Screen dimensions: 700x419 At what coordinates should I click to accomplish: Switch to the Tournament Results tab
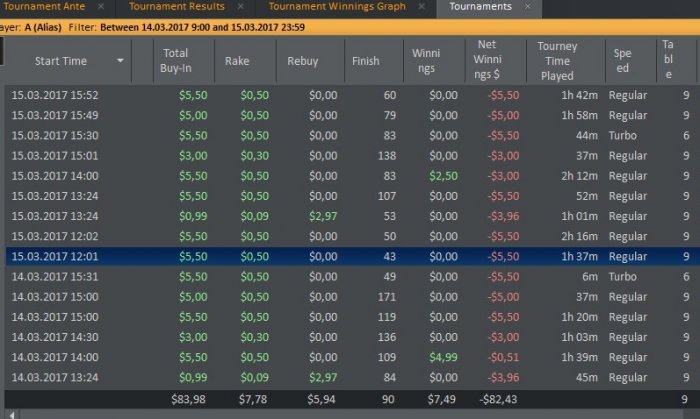click(x=177, y=7)
